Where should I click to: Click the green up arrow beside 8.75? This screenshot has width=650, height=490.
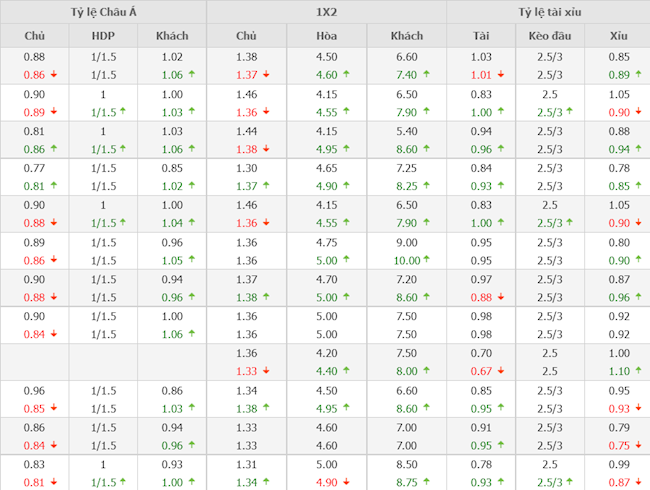[x=426, y=482]
